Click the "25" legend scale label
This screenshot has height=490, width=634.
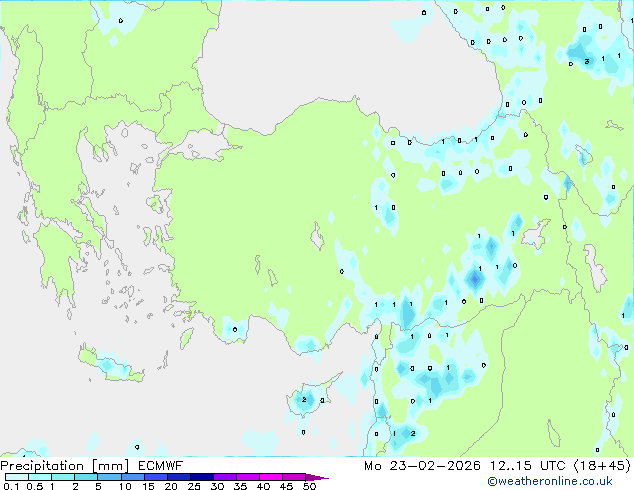pyautogui.click(x=194, y=486)
